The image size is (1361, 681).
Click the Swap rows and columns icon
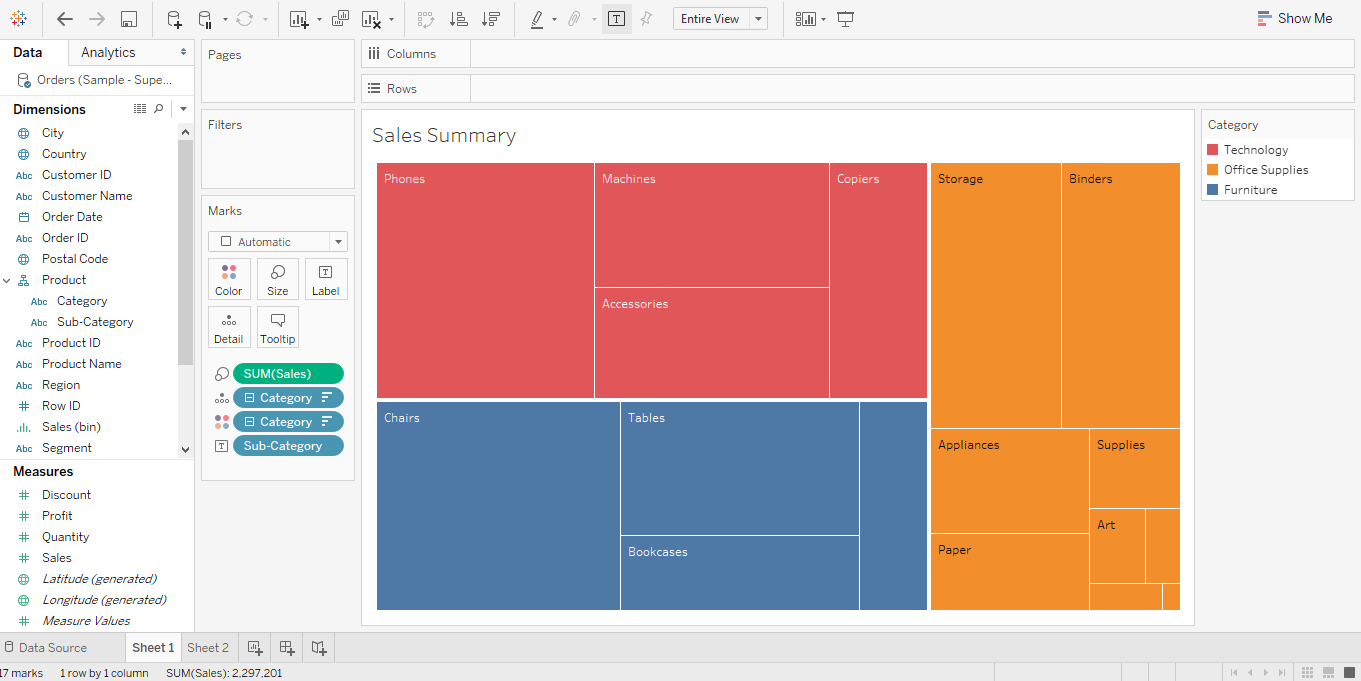[x=426, y=19]
